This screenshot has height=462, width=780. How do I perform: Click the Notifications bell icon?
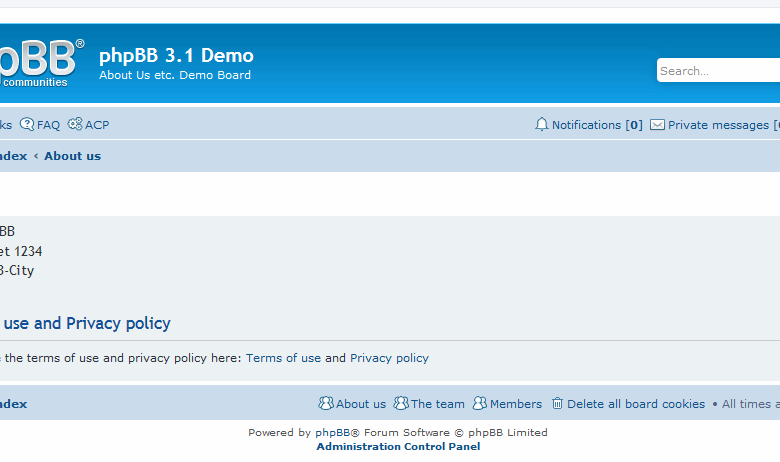point(542,125)
